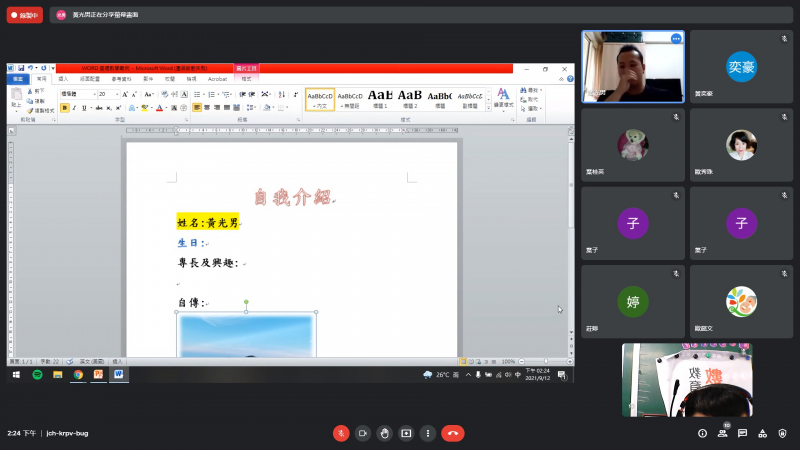
Task: Select the 婷 participant tile
Action: [x=633, y=302]
